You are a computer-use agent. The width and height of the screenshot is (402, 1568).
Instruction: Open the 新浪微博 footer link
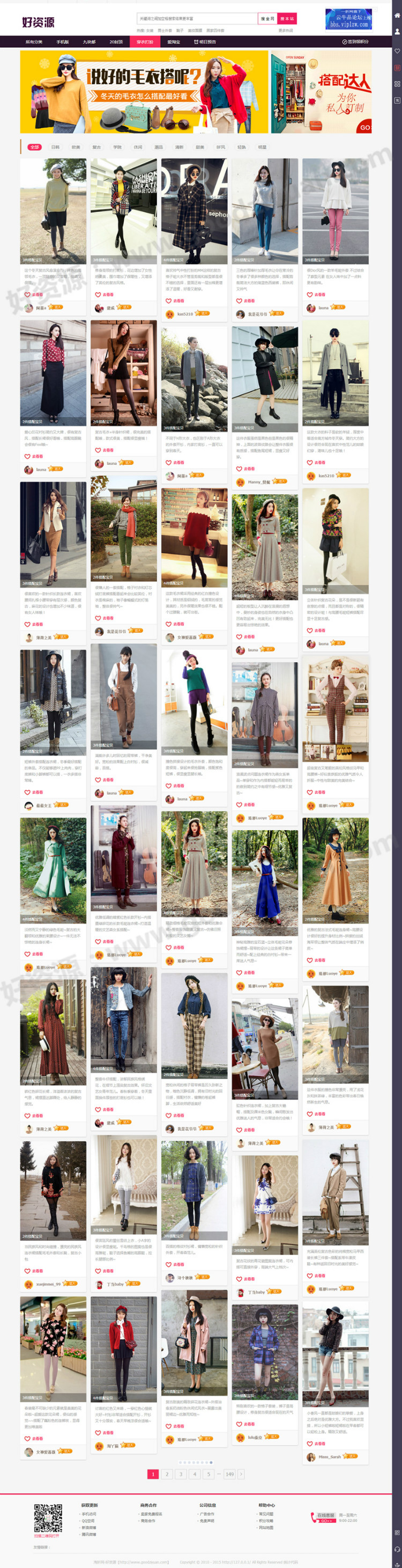pyautogui.click(x=89, y=1527)
